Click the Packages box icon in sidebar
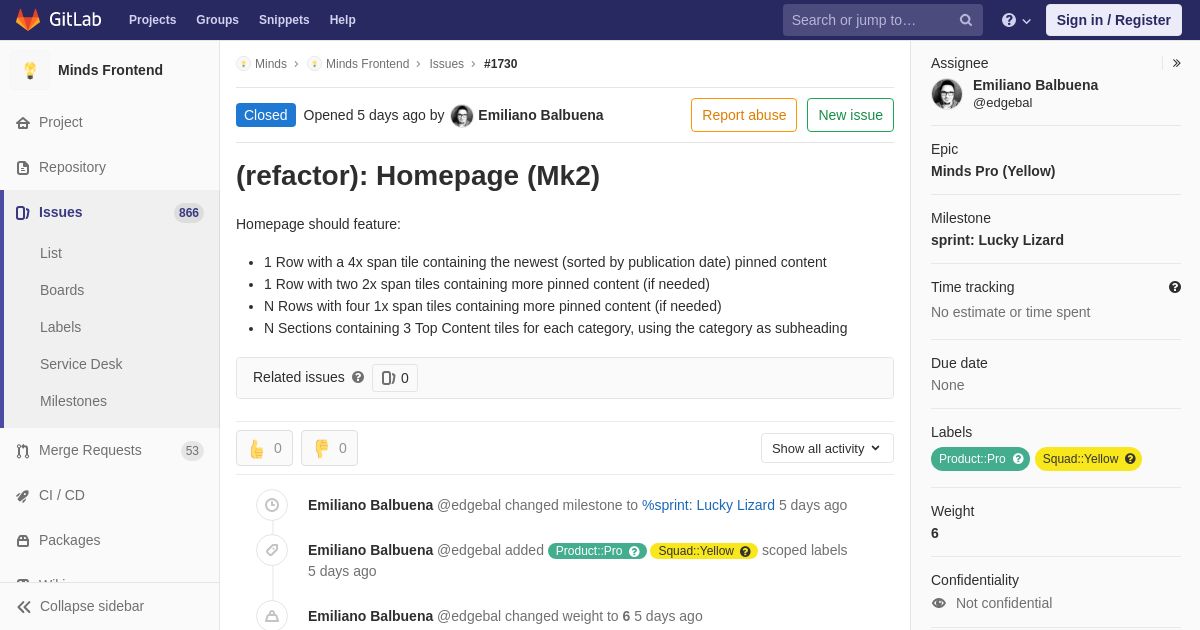The image size is (1200, 630). click(23, 541)
